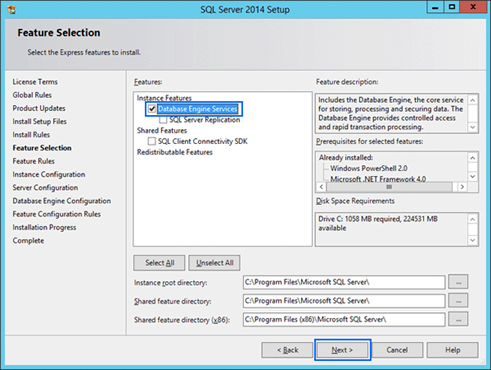Click Global Rules in the steps list
This screenshot has width=491, height=370.
tap(32, 95)
